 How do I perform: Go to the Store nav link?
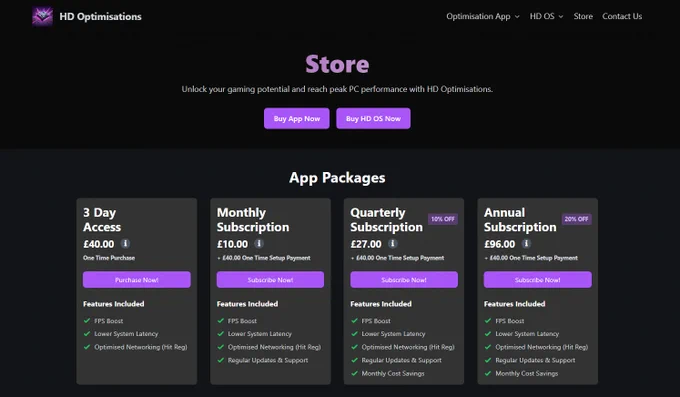pyautogui.click(x=583, y=16)
